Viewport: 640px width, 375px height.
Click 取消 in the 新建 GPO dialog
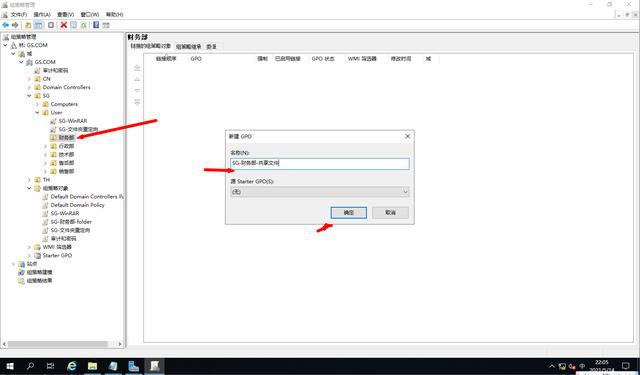[x=390, y=213]
